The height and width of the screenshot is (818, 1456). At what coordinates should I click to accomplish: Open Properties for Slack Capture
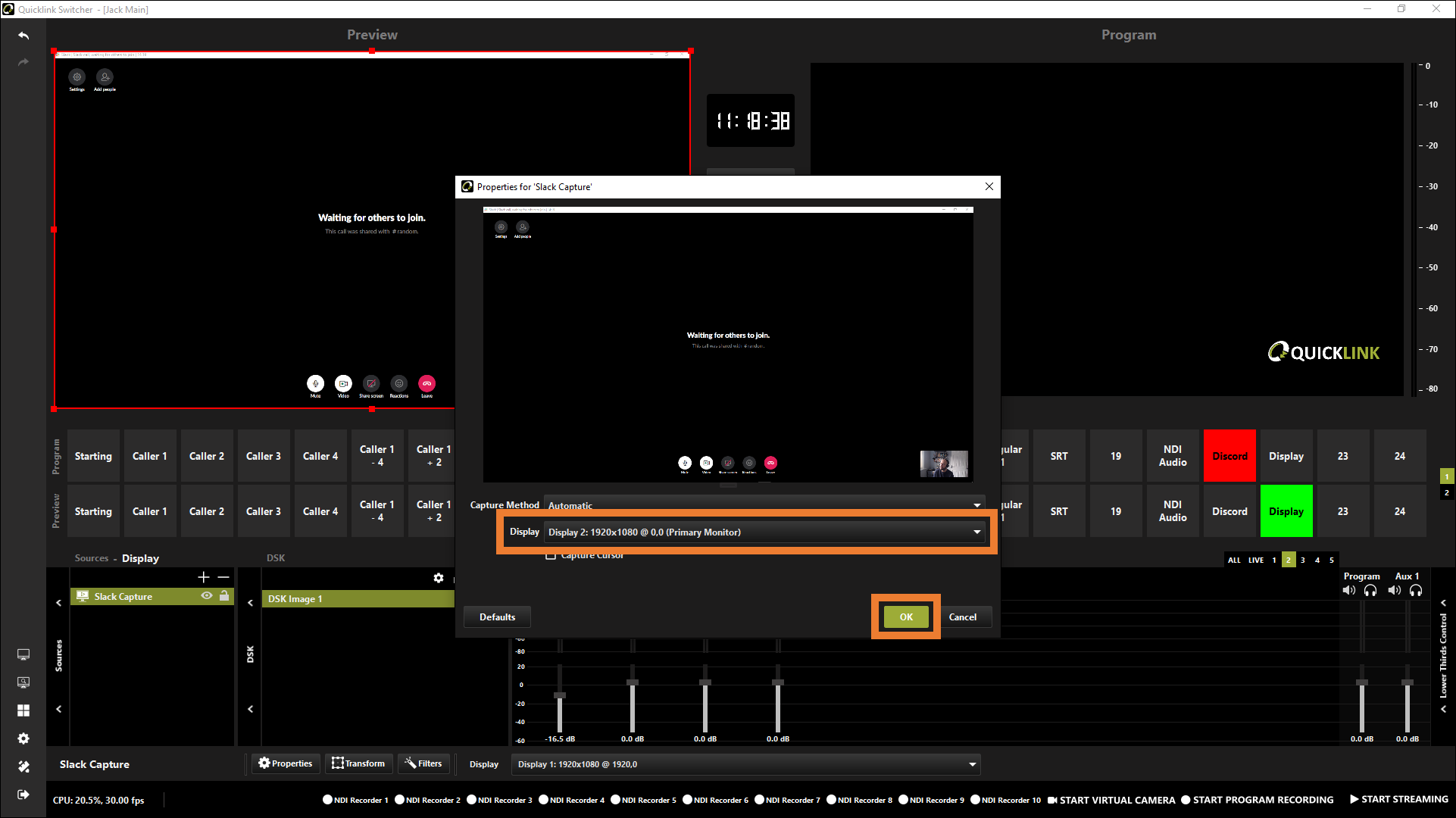tap(286, 763)
